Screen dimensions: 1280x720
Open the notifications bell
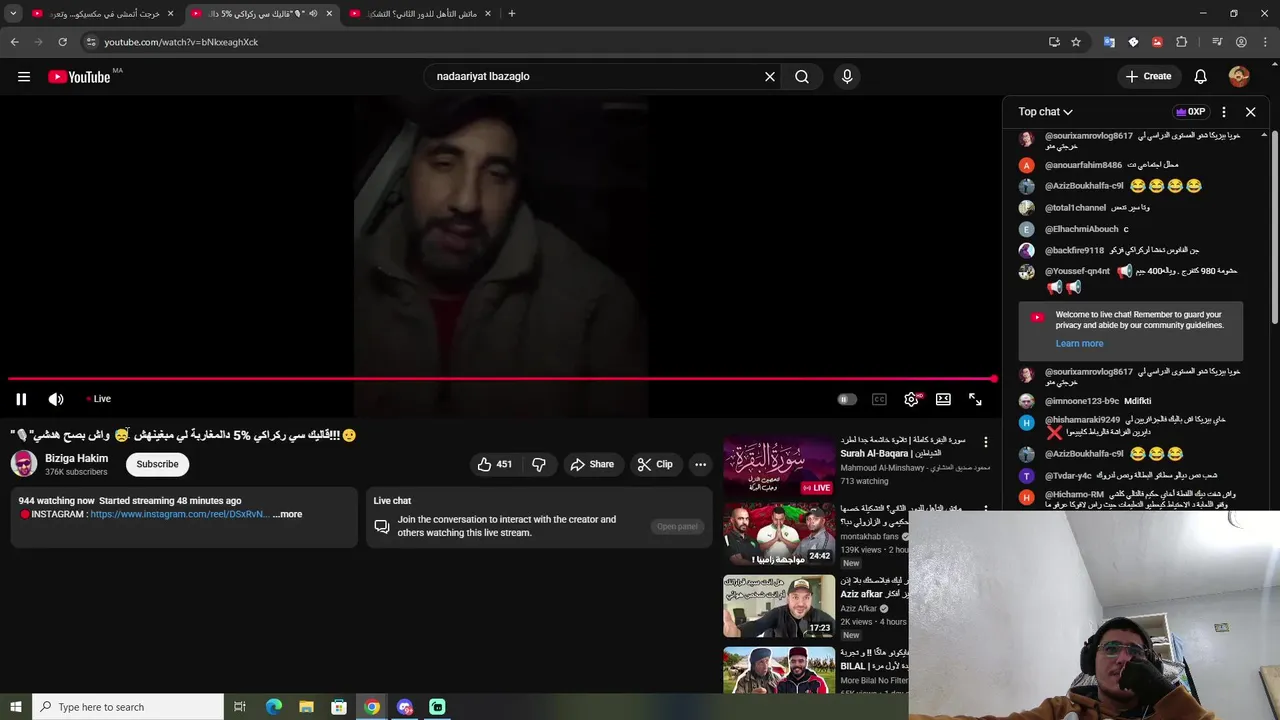[1201, 76]
